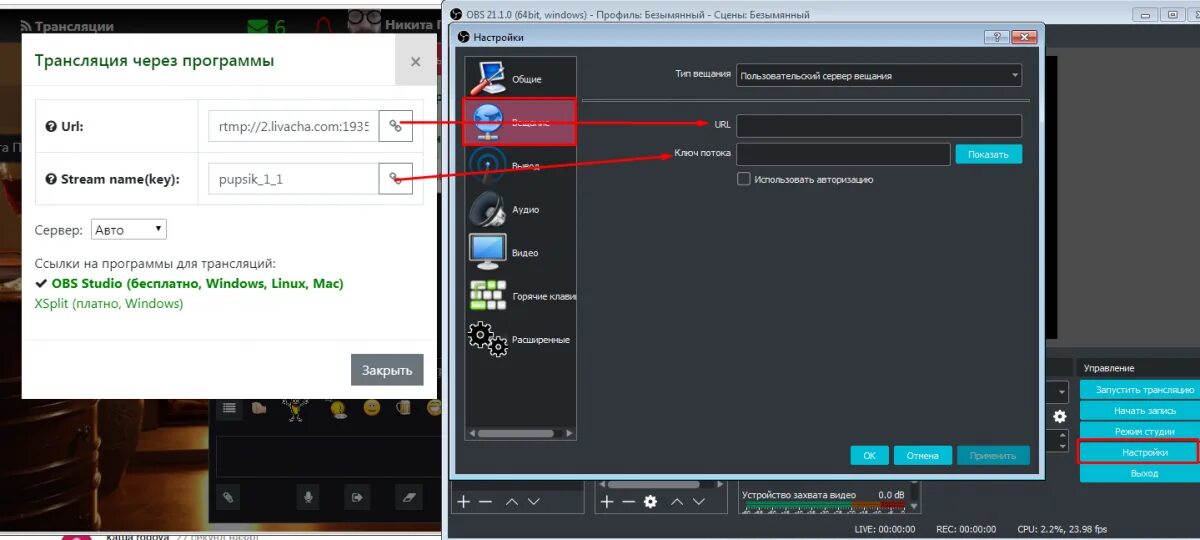The width and height of the screenshot is (1200, 540).
Task: Remove scene with the minus icon
Action: 485,501
